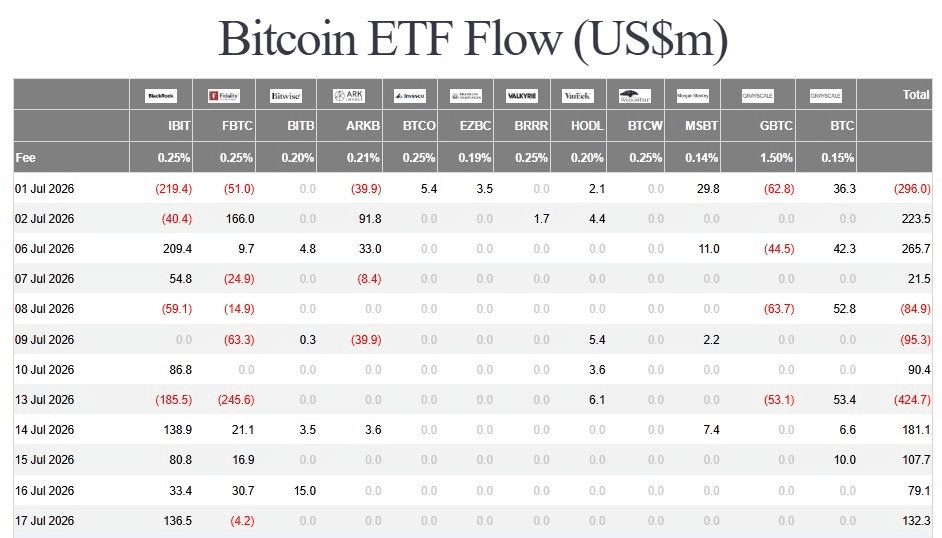
Task: Select the 13 Jul 2026 date cell
Action: (44, 399)
